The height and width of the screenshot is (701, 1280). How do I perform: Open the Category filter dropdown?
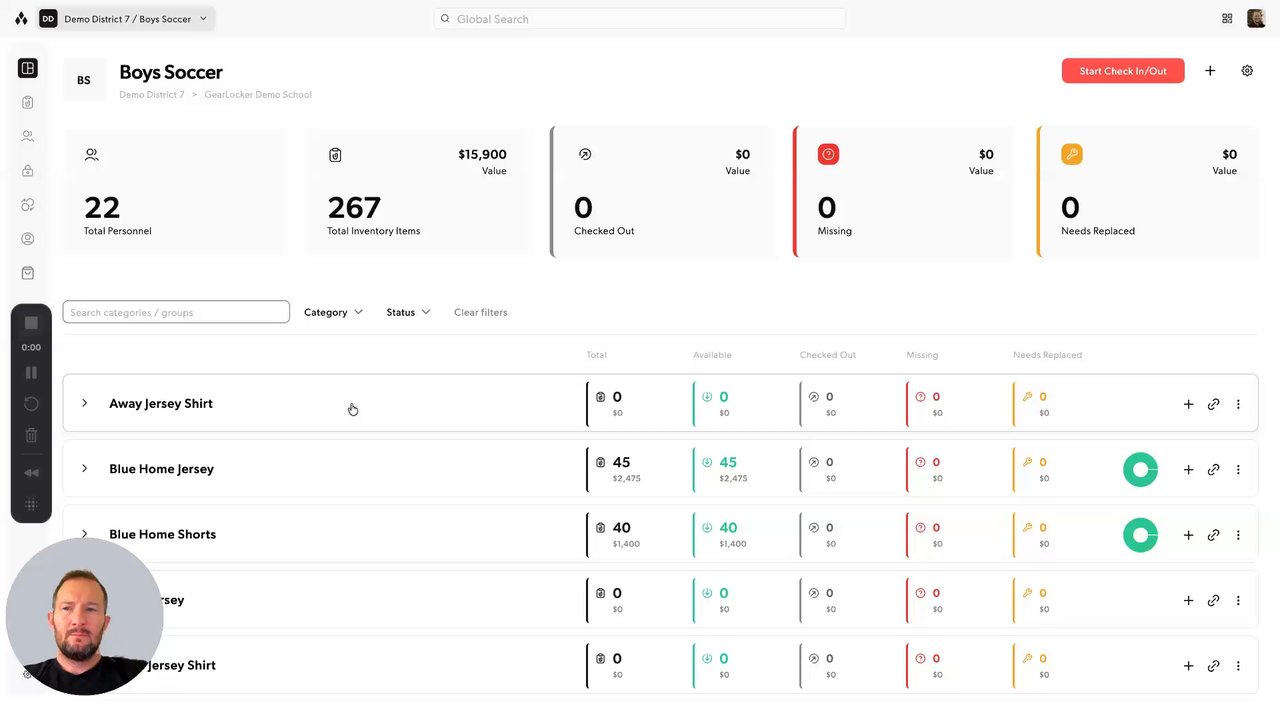[x=333, y=312]
